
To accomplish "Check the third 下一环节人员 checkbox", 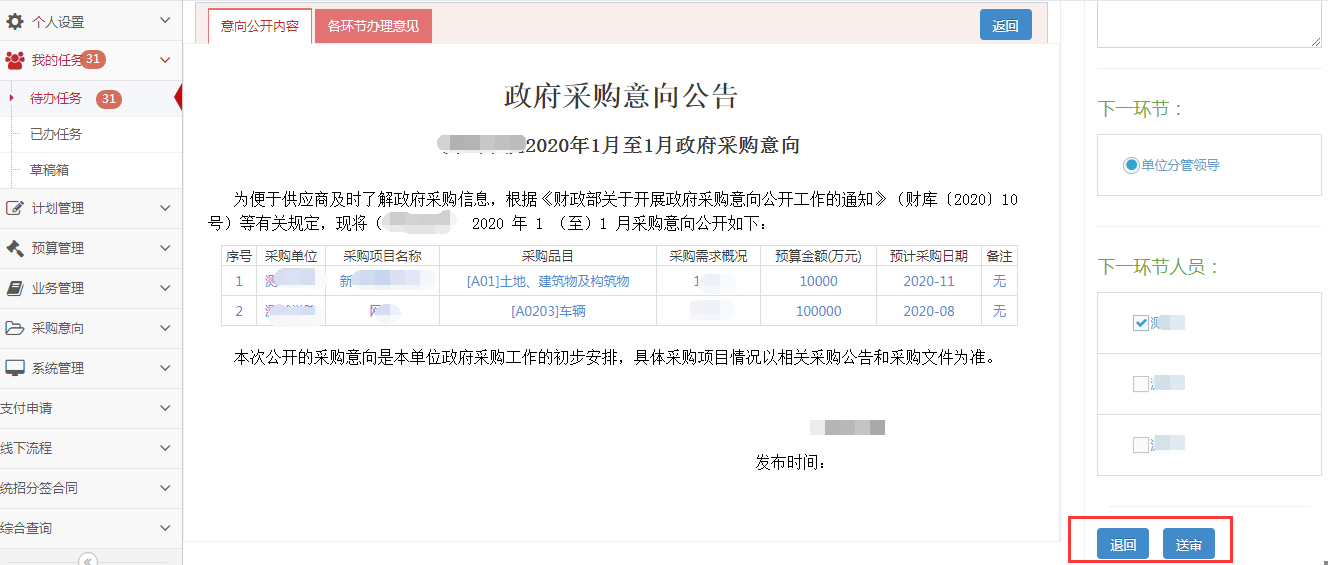I will [x=1141, y=445].
